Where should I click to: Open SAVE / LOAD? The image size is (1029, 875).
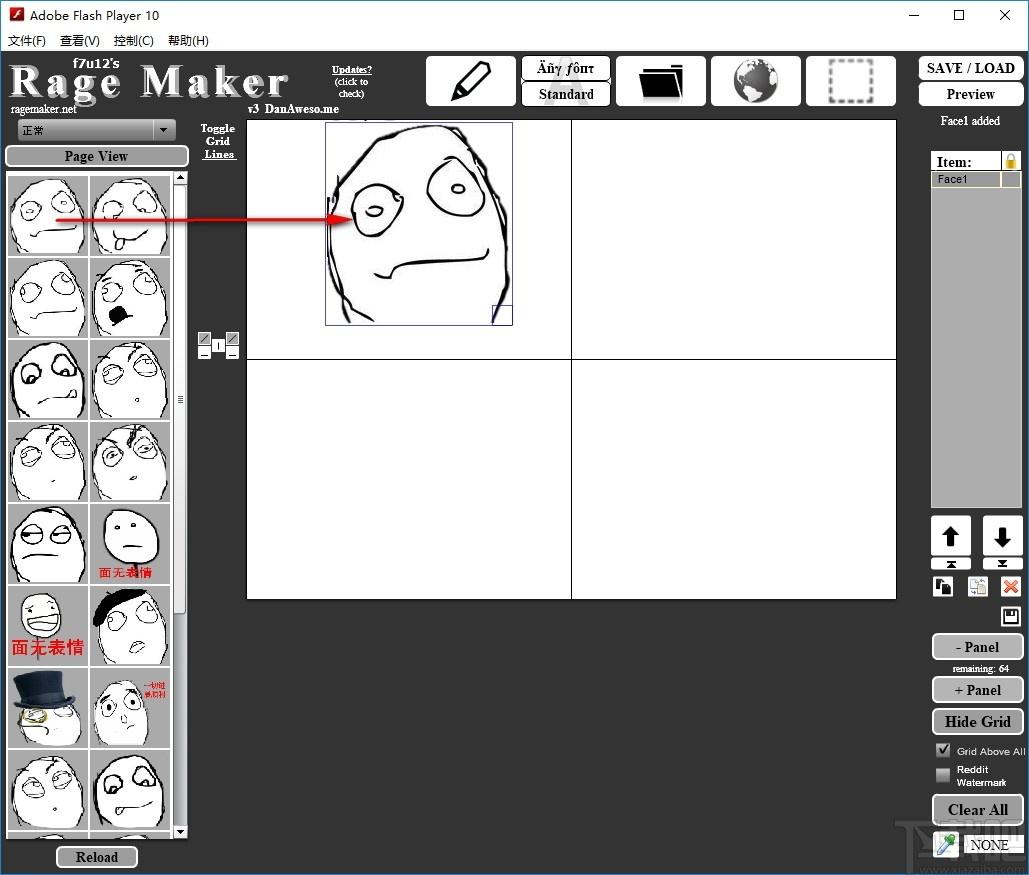point(970,68)
